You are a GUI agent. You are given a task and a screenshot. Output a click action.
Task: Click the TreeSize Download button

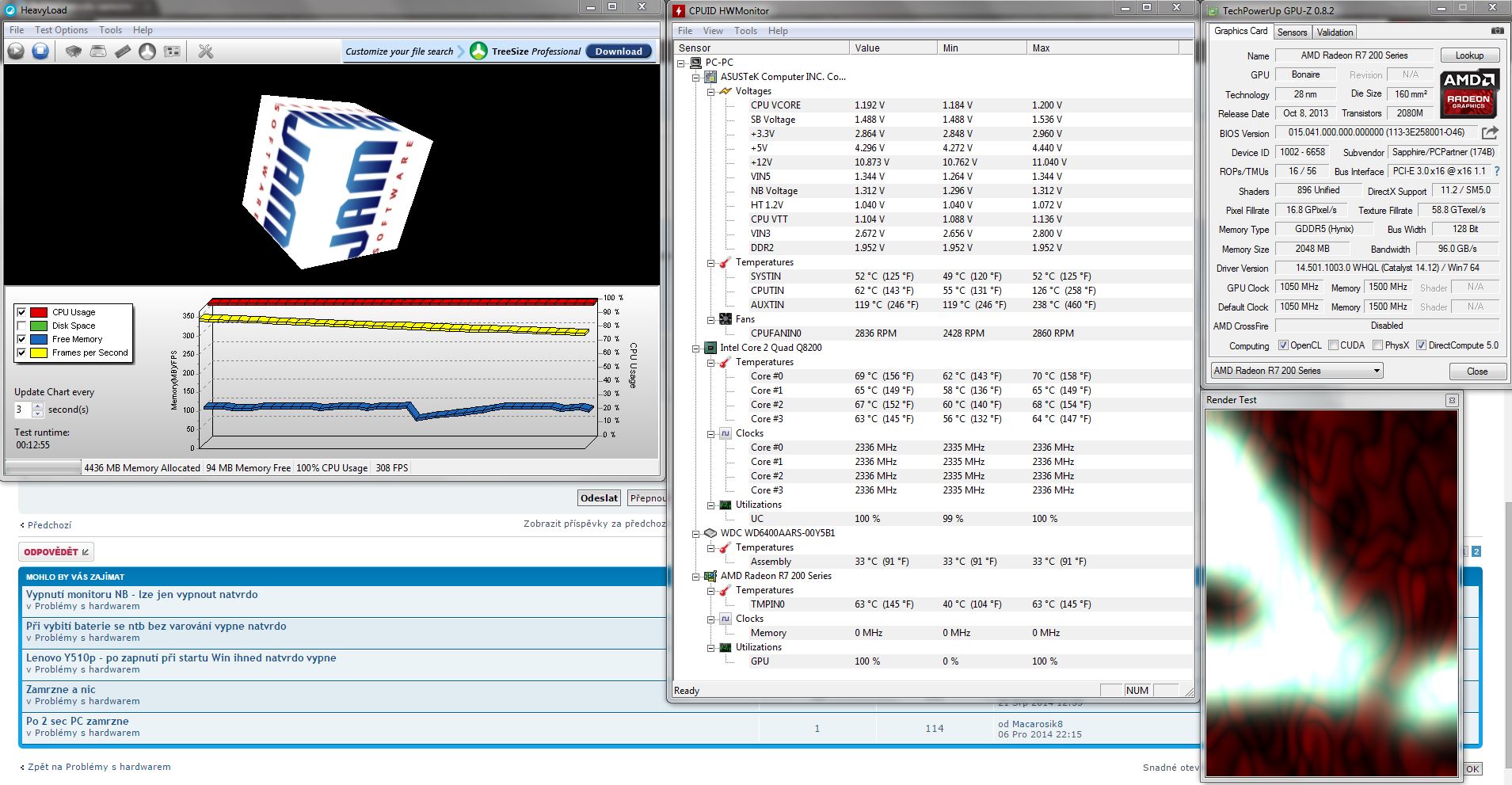pos(619,51)
